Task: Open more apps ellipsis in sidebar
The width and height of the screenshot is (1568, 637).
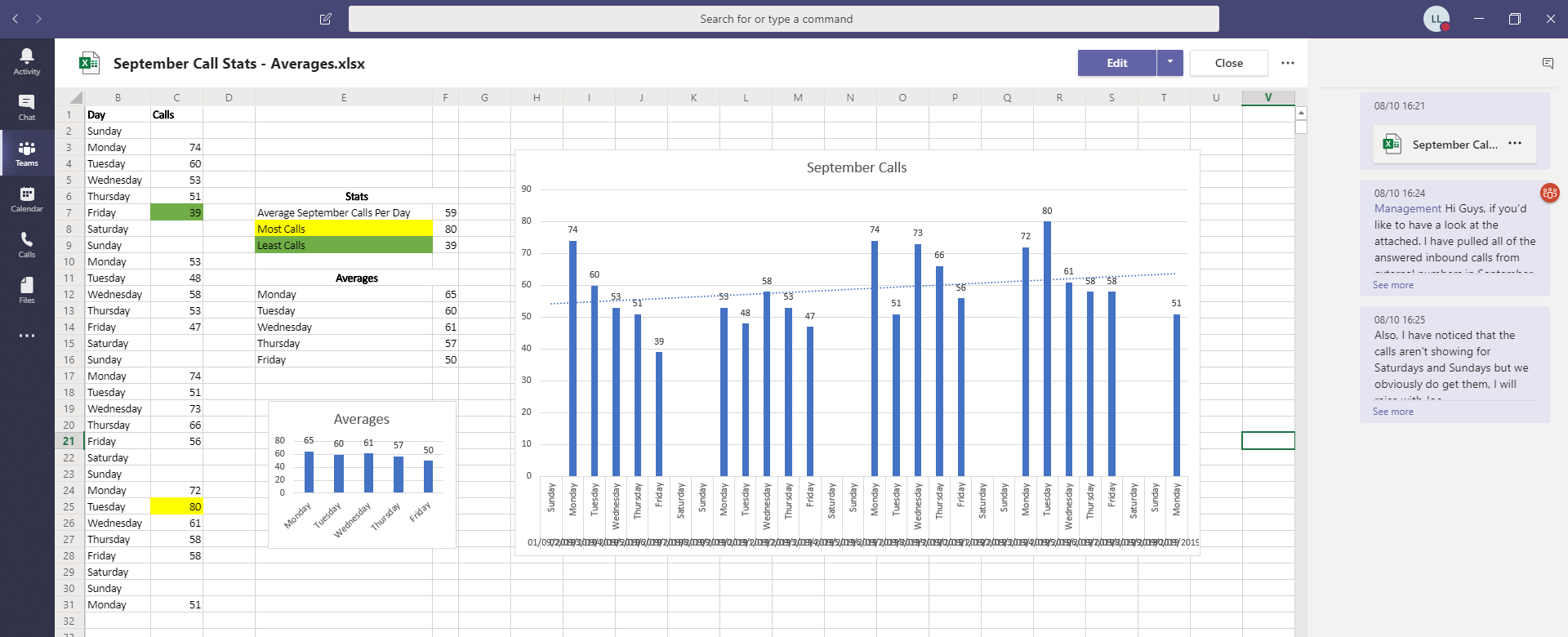Action: pyautogui.click(x=27, y=336)
